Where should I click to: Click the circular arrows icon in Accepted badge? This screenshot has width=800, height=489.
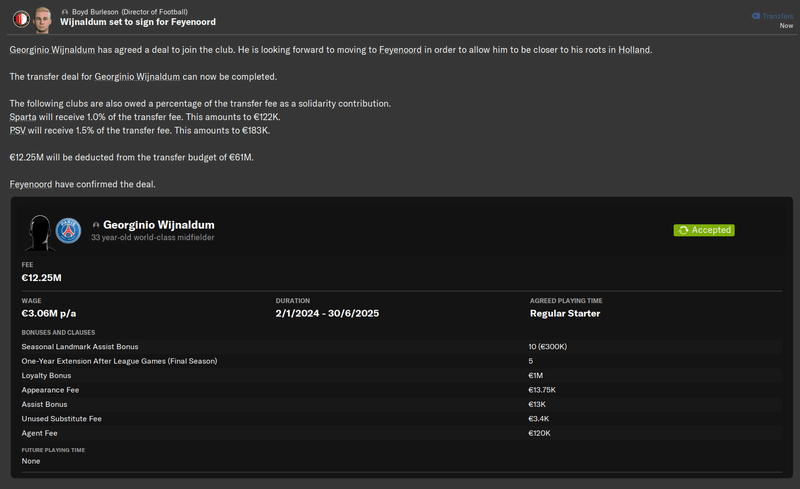click(x=683, y=230)
